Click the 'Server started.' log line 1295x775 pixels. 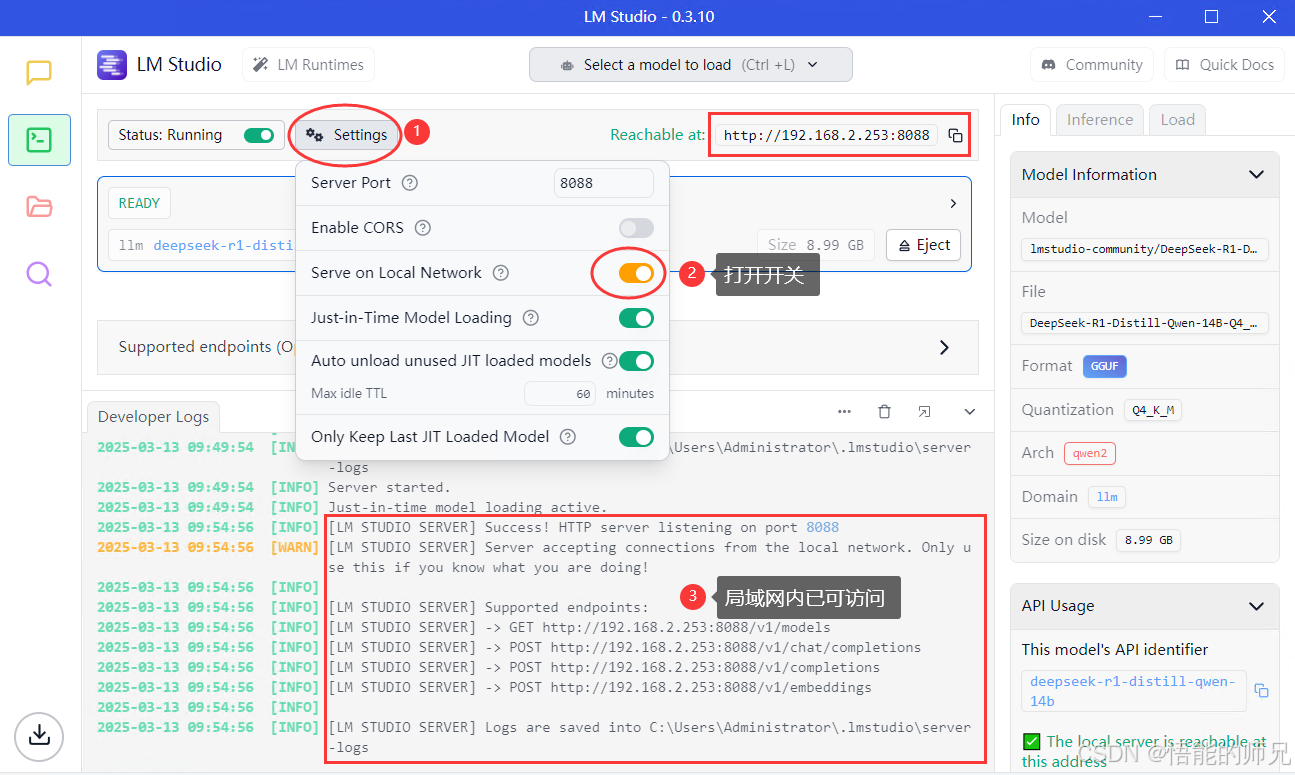coord(390,487)
